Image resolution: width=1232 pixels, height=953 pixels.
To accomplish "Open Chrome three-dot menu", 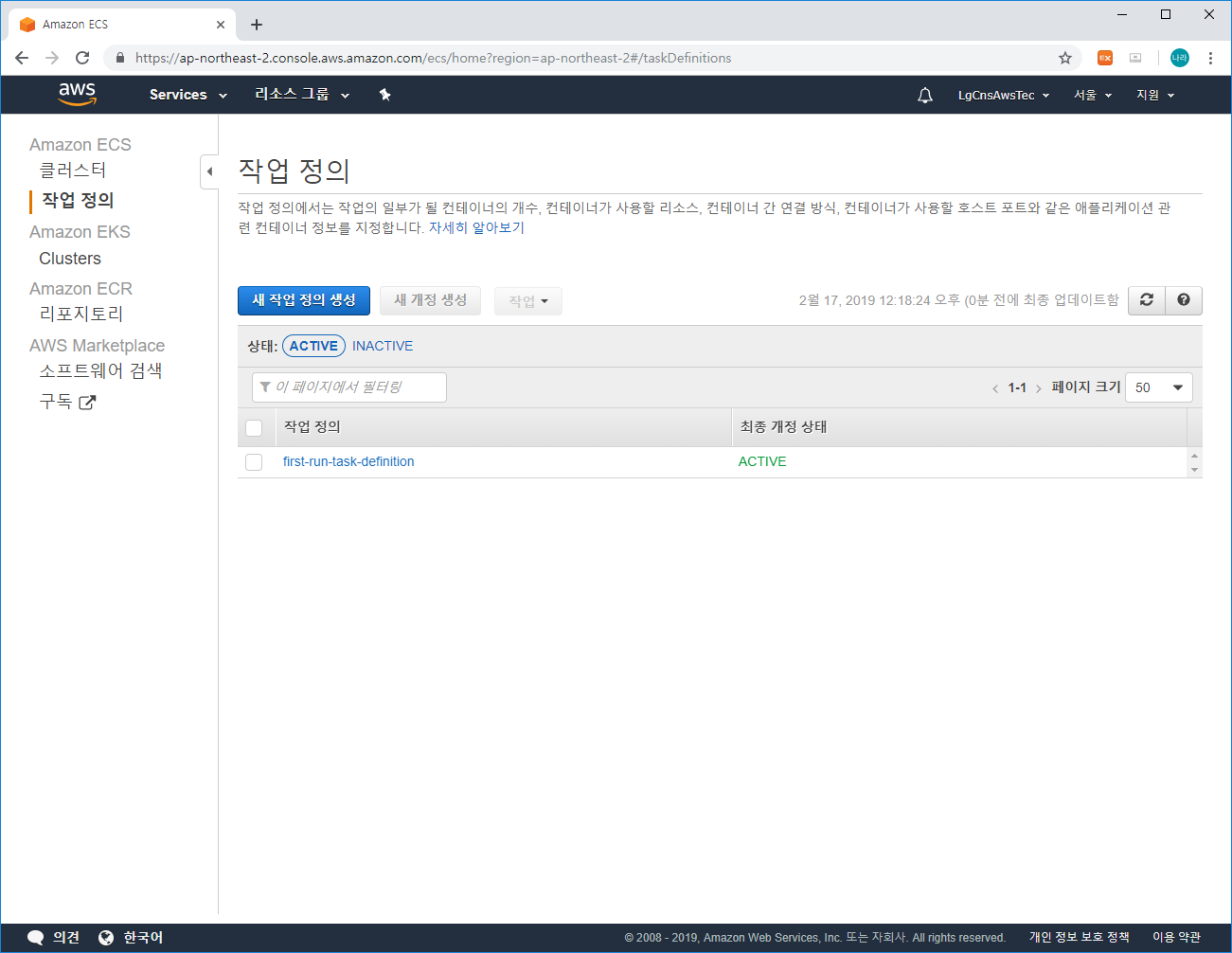I will 1210,58.
